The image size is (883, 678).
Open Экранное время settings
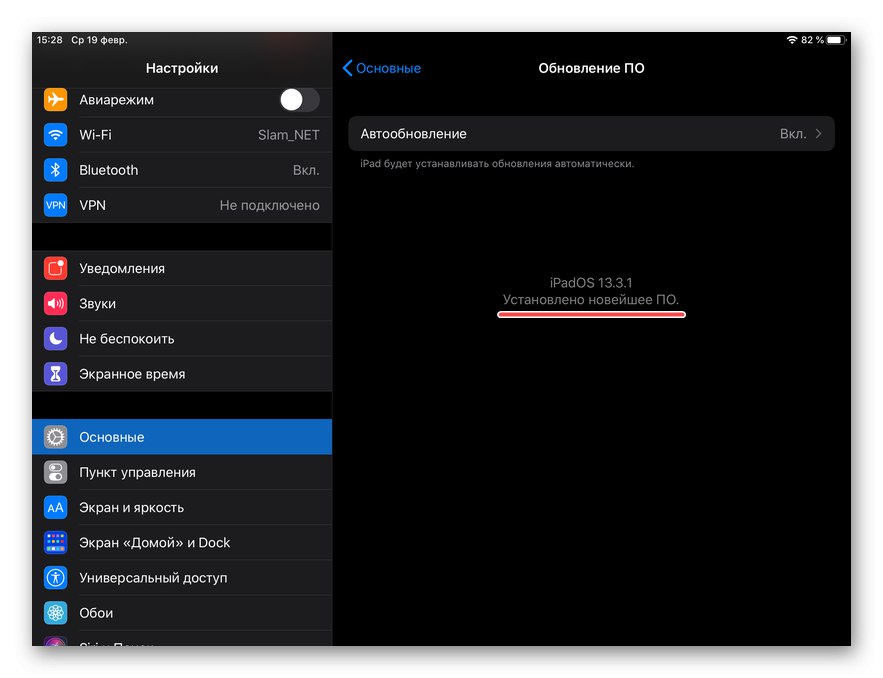182,374
